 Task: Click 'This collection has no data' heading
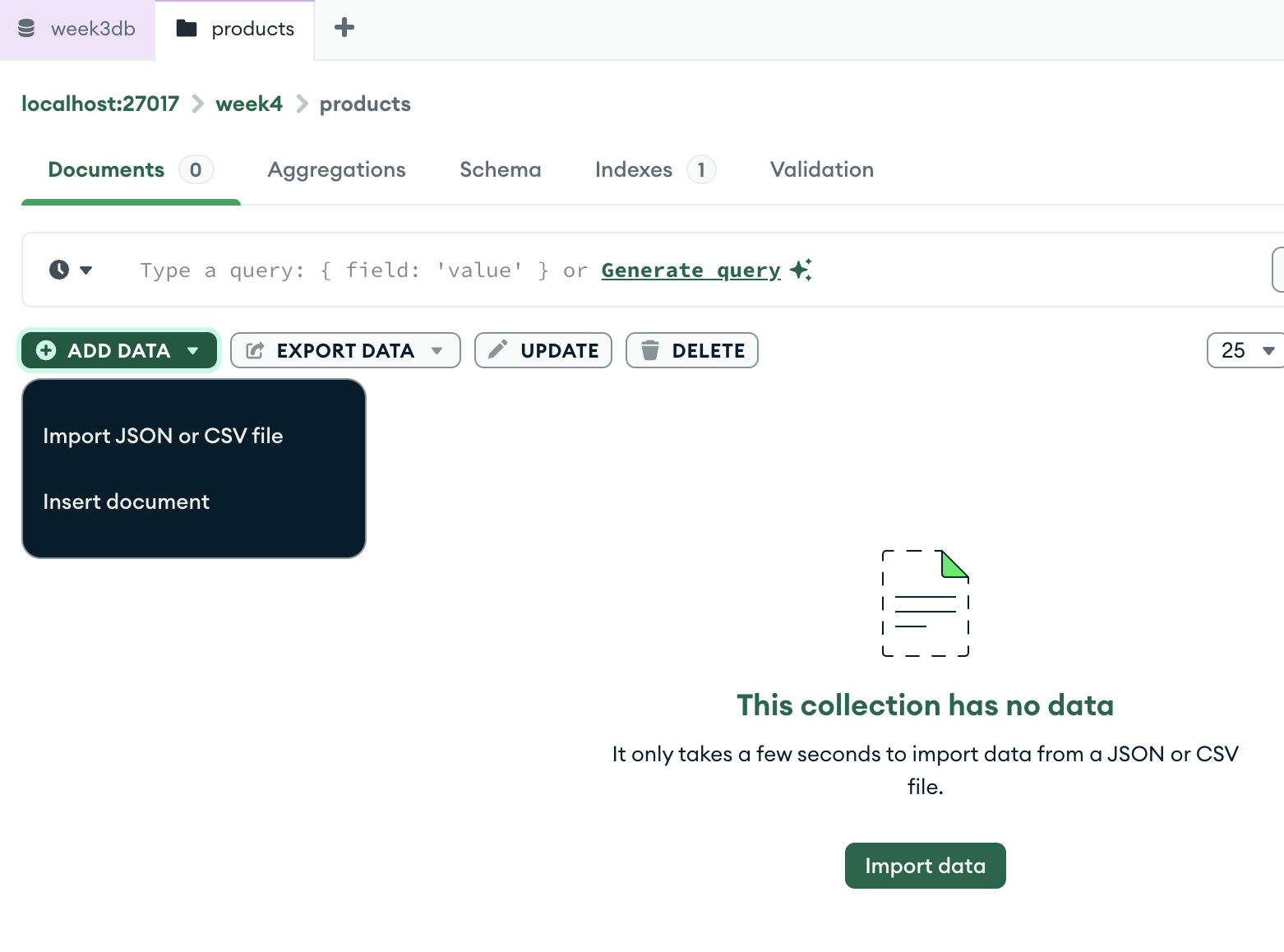(926, 705)
